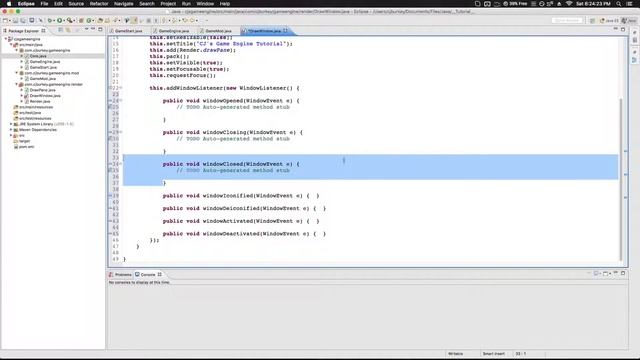This screenshot has height=360, width=640.
Task: Open the Package Explorer view menu arrow
Action: click(86, 29)
